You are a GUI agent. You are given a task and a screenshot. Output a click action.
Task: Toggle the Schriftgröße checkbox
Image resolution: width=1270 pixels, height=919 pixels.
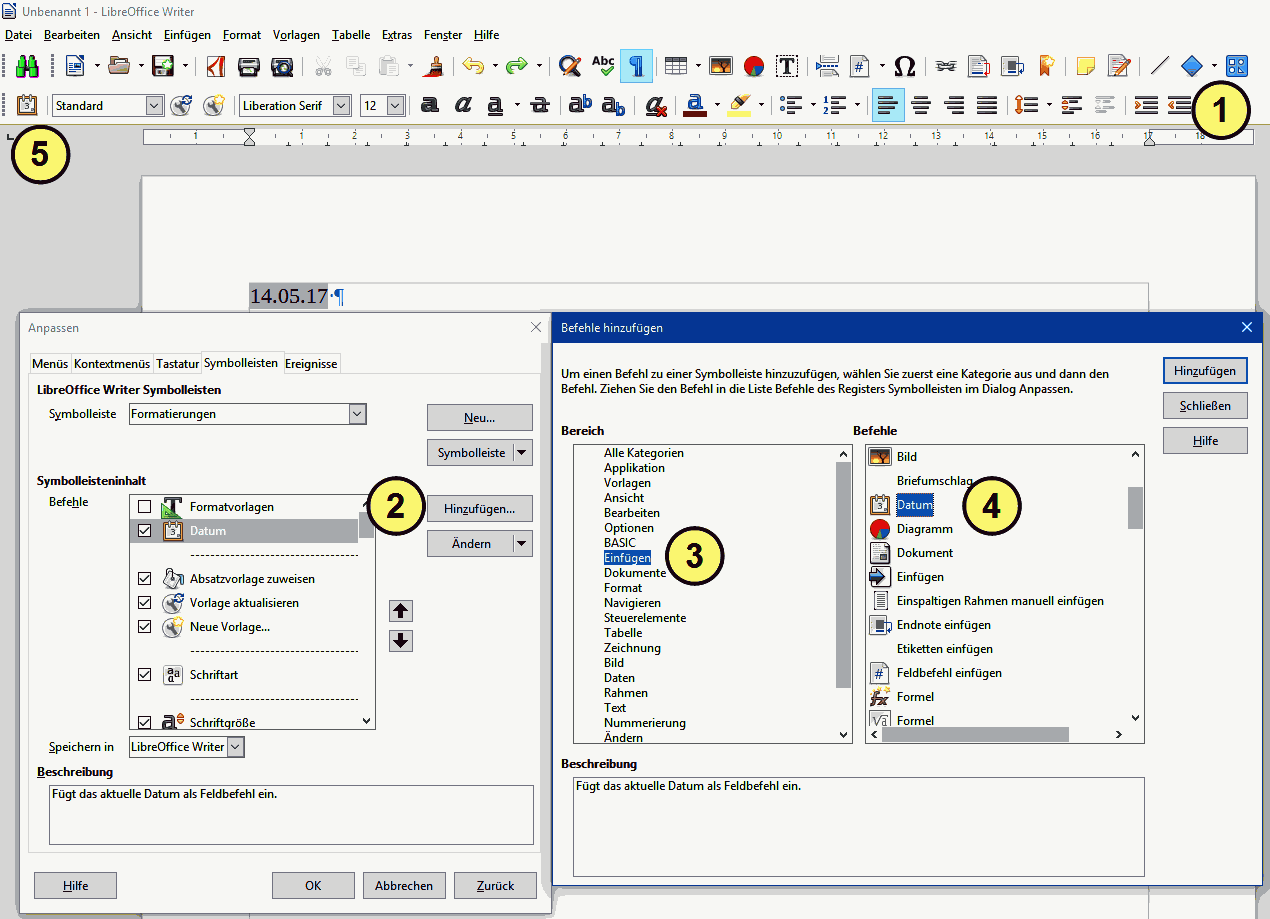coord(145,721)
